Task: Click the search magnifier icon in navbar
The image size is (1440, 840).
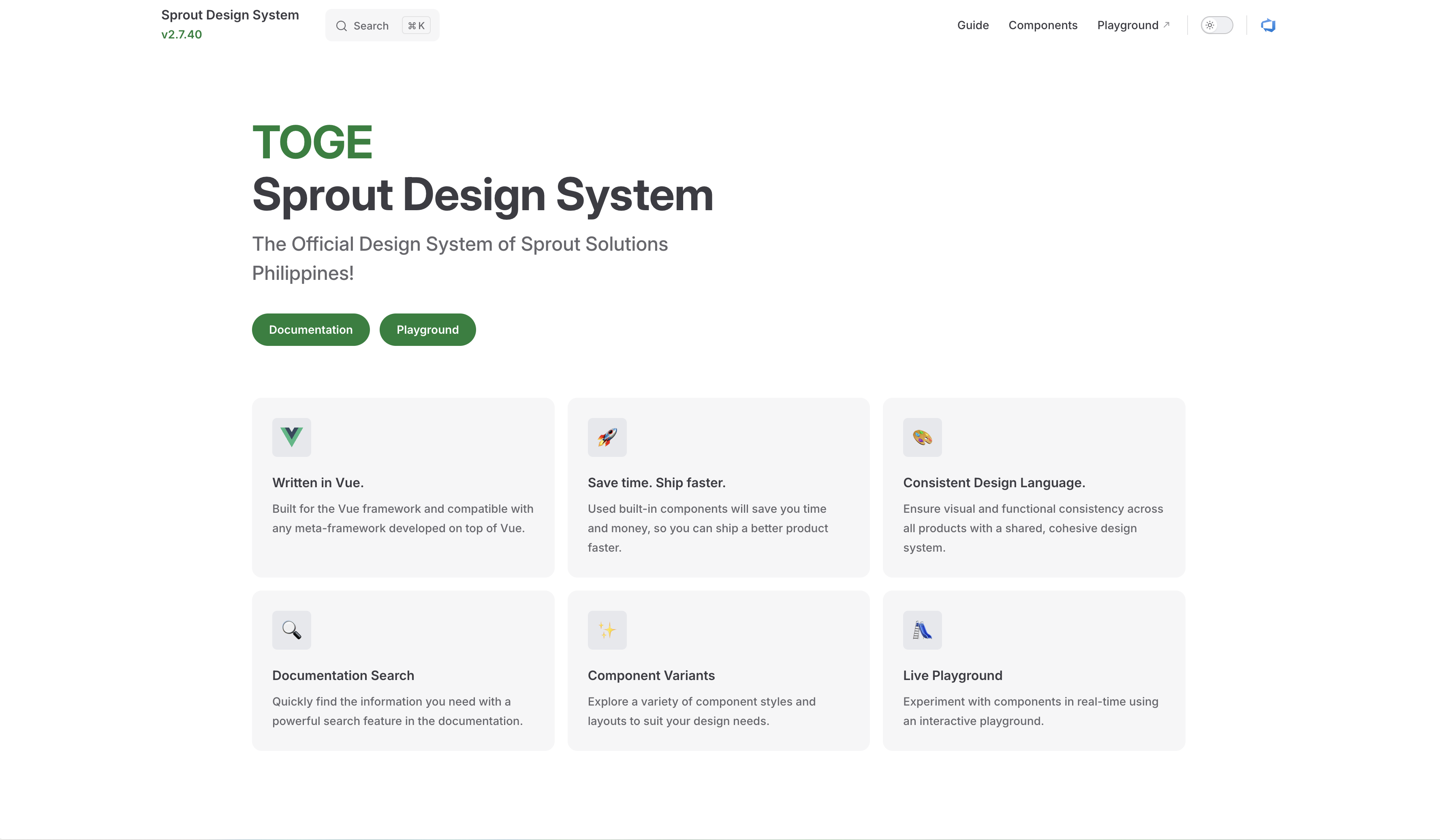Action: (341, 26)
